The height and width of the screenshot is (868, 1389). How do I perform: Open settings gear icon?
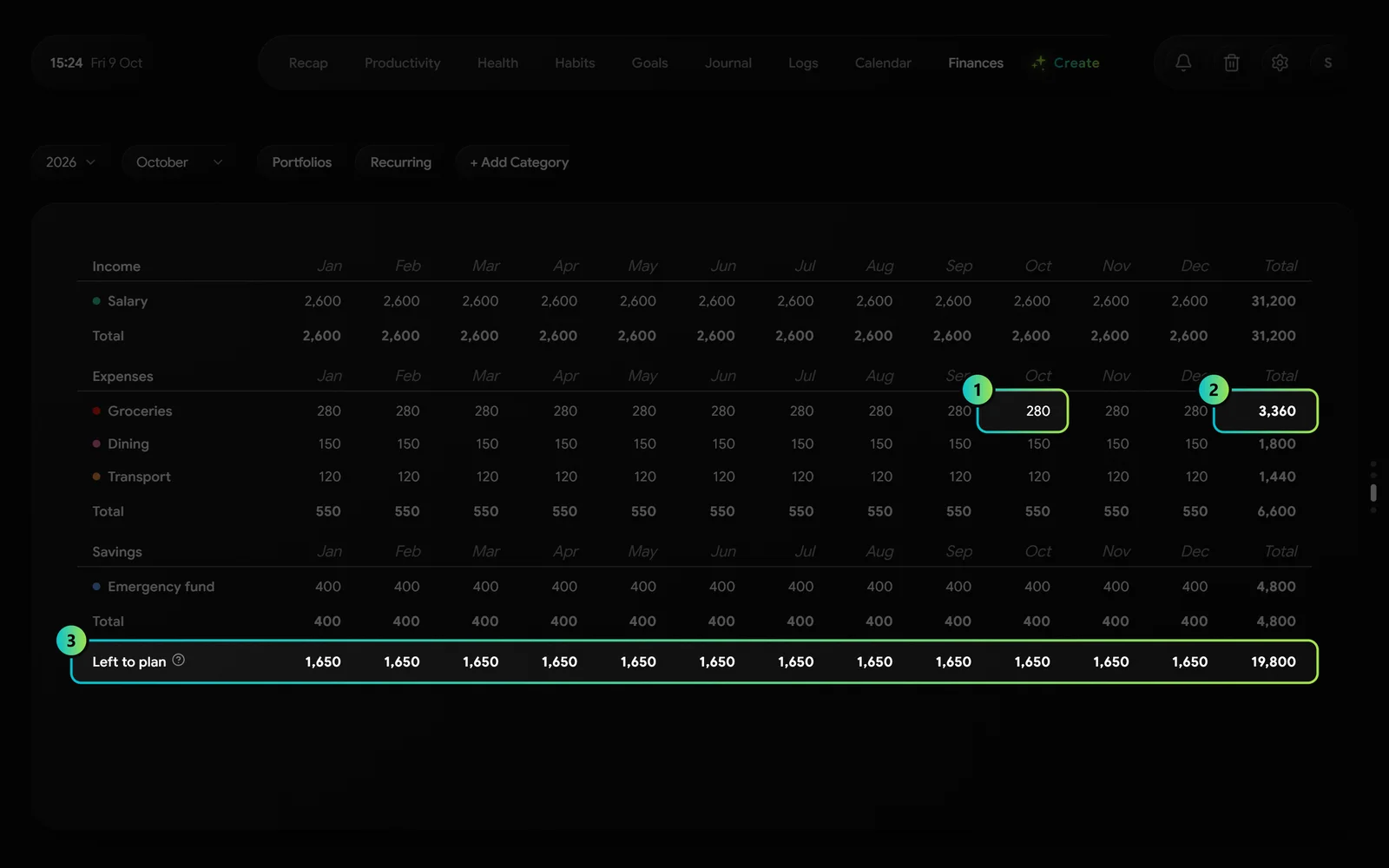click(1280, 62)
